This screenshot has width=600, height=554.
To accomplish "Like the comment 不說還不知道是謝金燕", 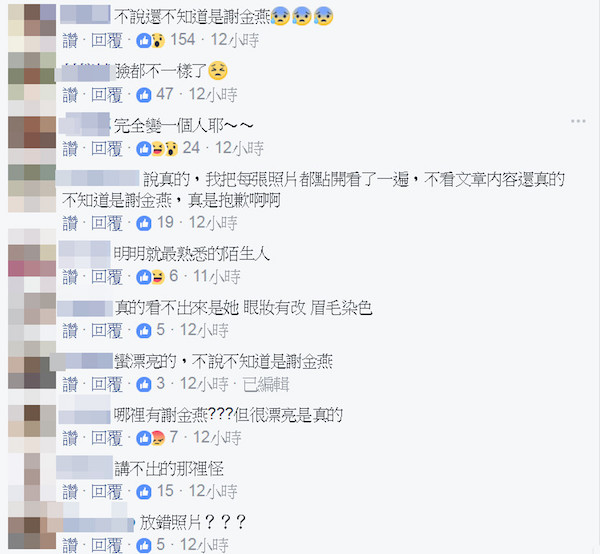I will click(x=70, y=41).
